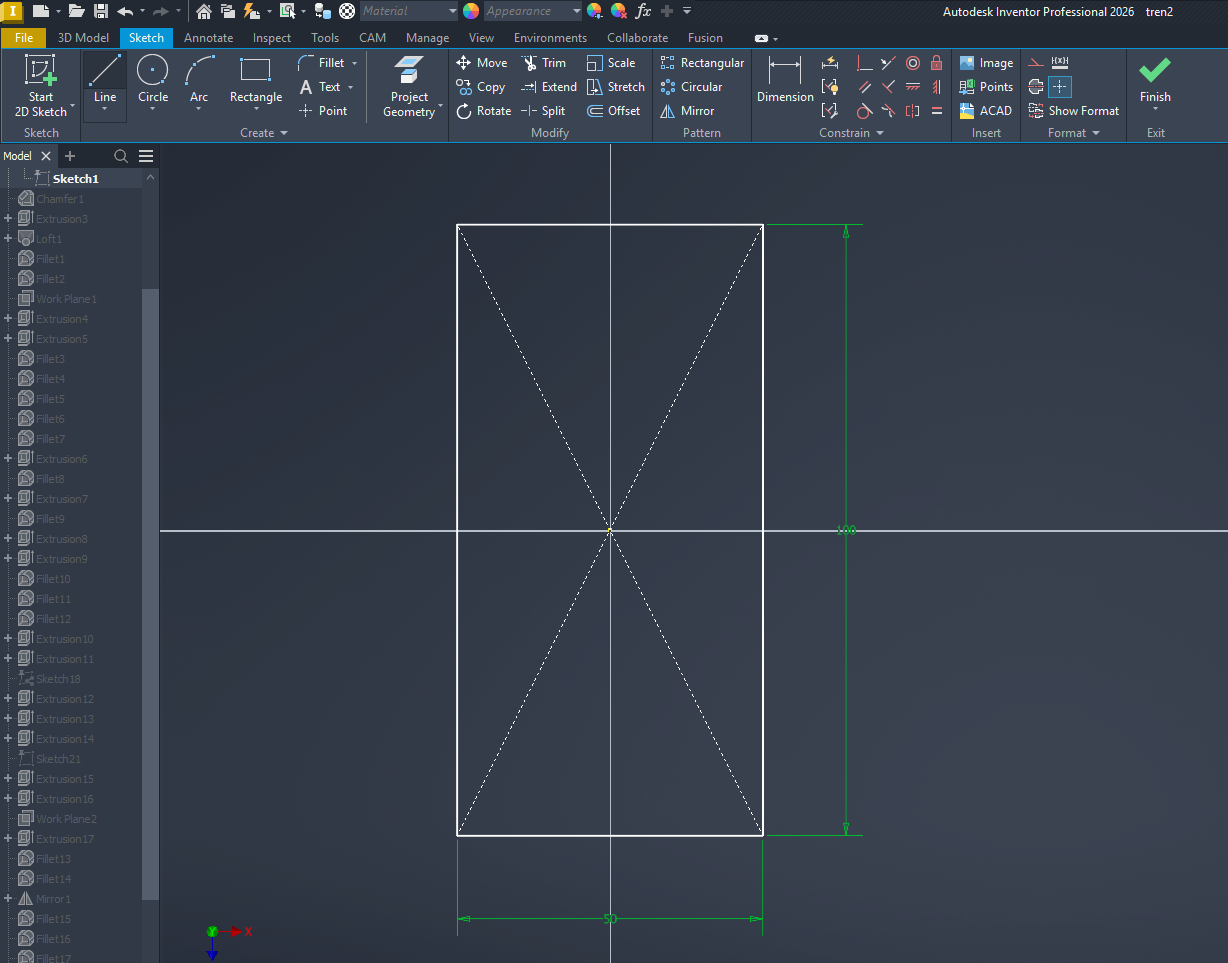Image resolution: width=1228 pixels, height=963 pixels.
Task: Toggle Show Format display
Action: (x=1073, y=111)
